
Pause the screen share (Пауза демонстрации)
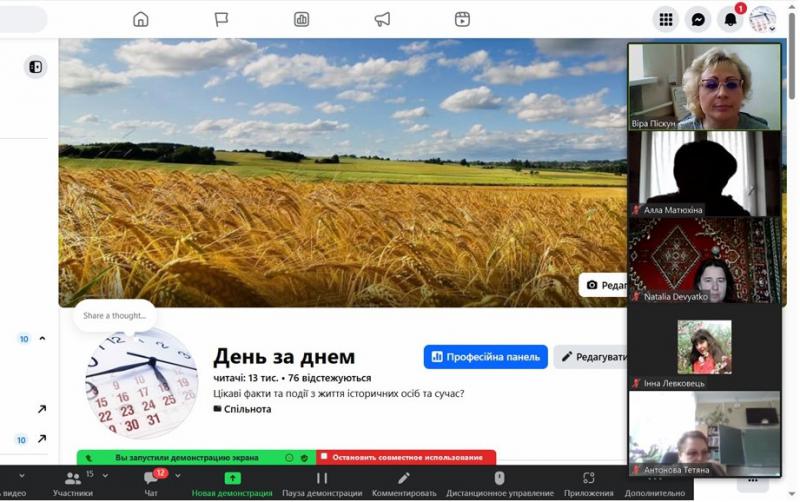(x=322, y=483)
